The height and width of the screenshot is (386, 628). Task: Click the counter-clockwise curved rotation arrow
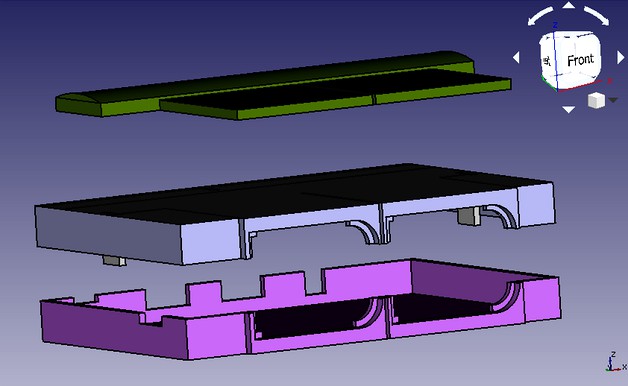tap(541, 16)
